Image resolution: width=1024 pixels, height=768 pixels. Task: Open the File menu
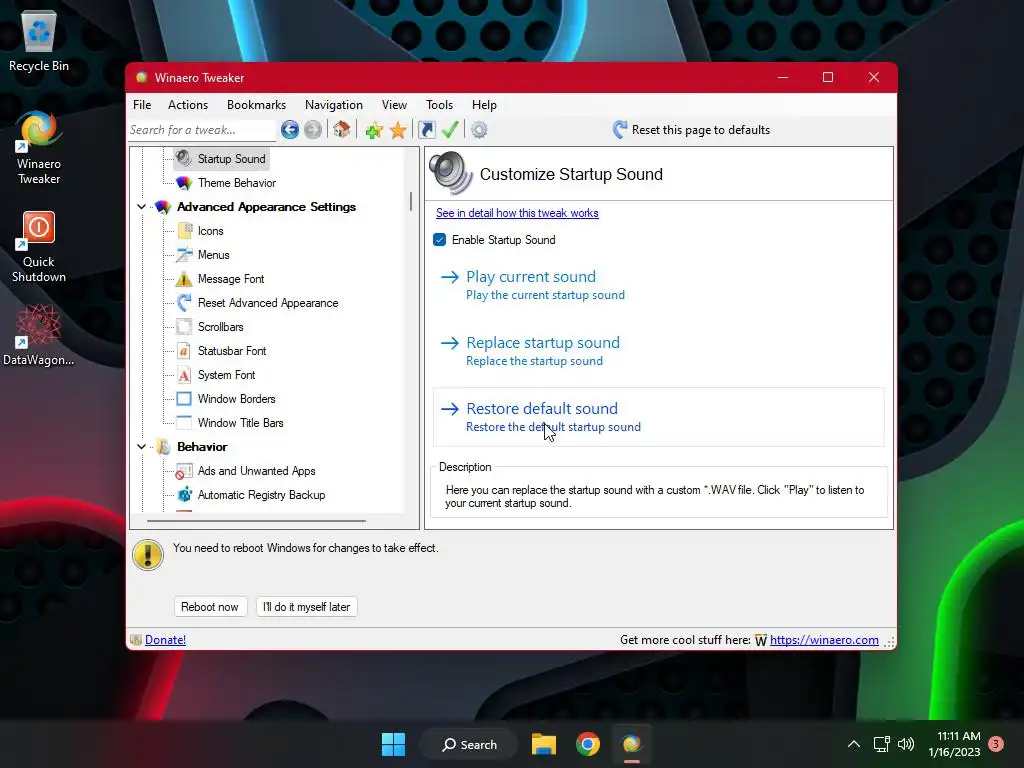(x=142, y=104)
